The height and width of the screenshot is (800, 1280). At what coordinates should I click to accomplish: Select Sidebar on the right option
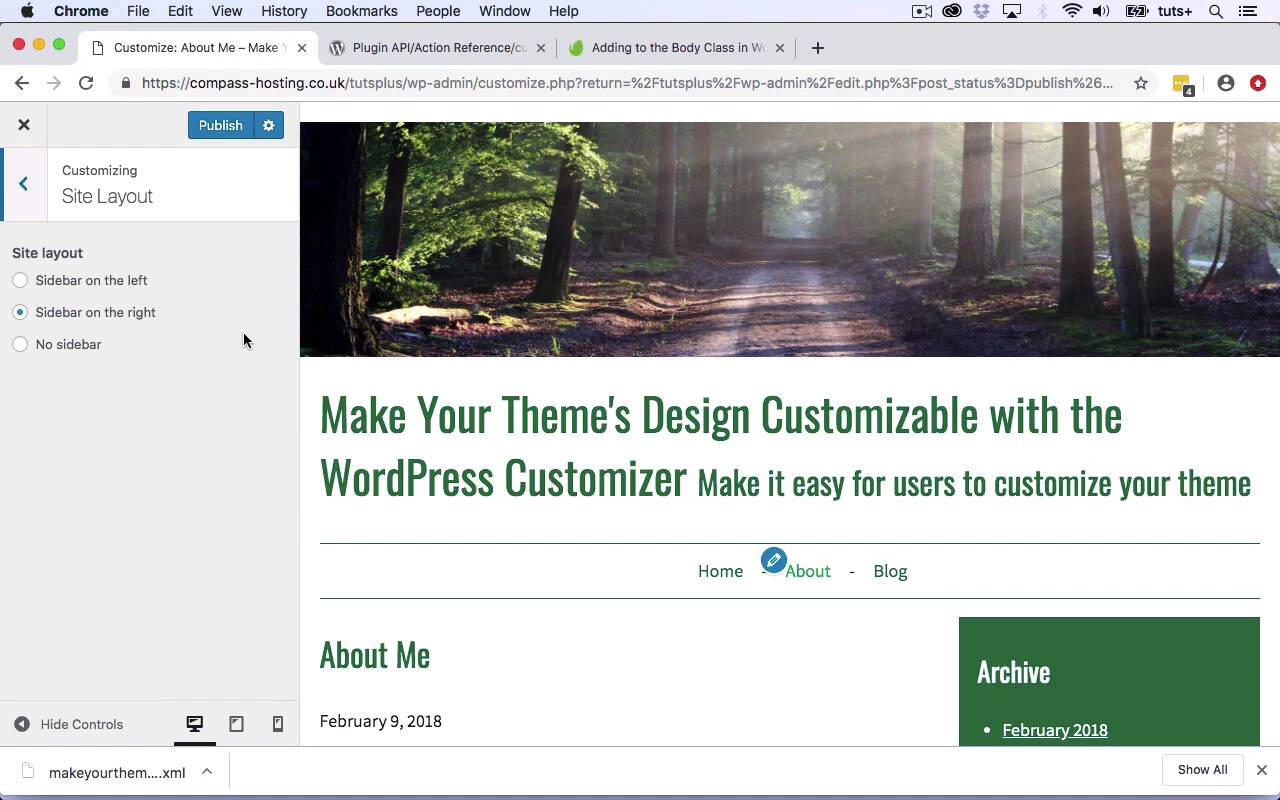tap(20, 312)
